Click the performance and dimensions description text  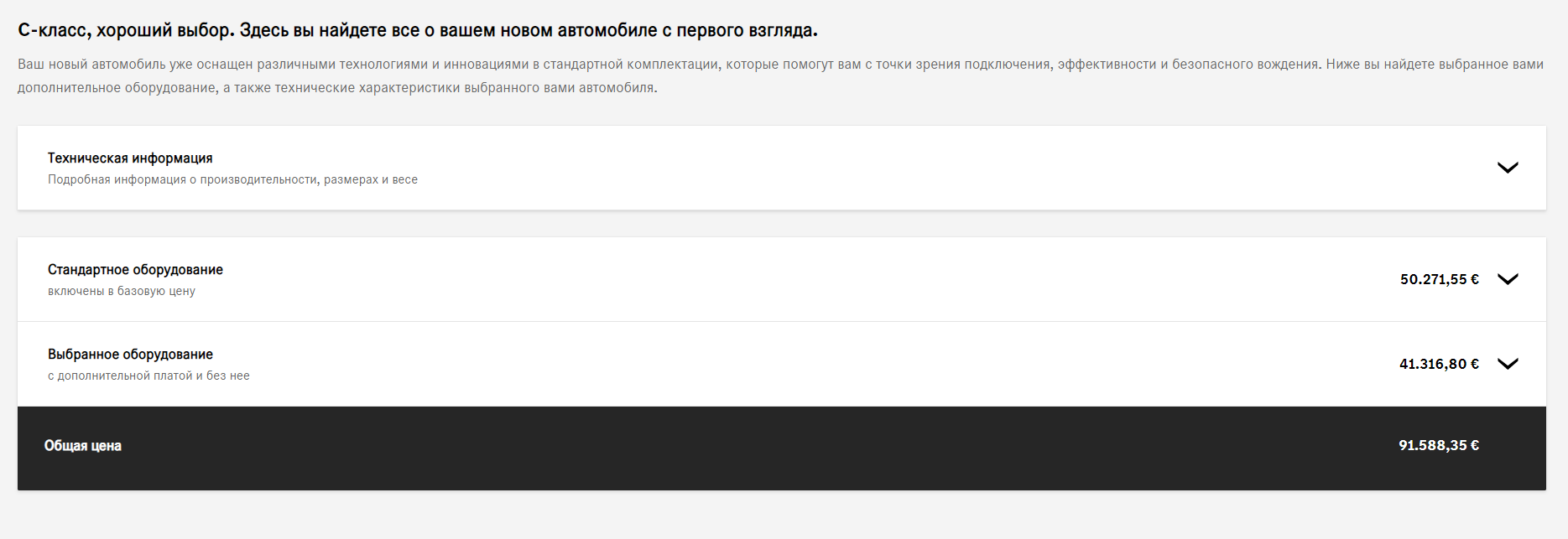[x=232, y=179]
